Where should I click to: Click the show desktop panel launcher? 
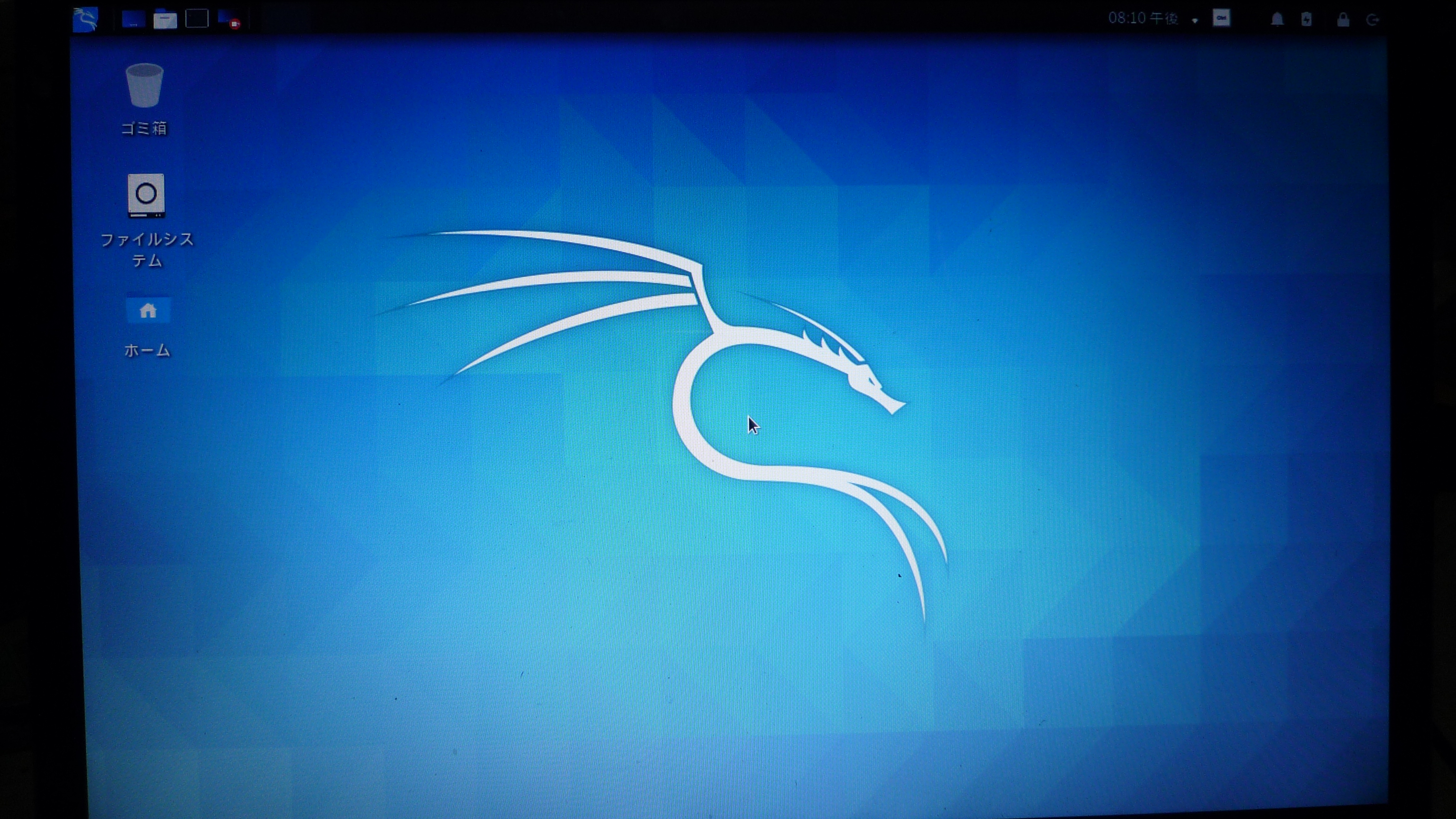tap(133, 20)
